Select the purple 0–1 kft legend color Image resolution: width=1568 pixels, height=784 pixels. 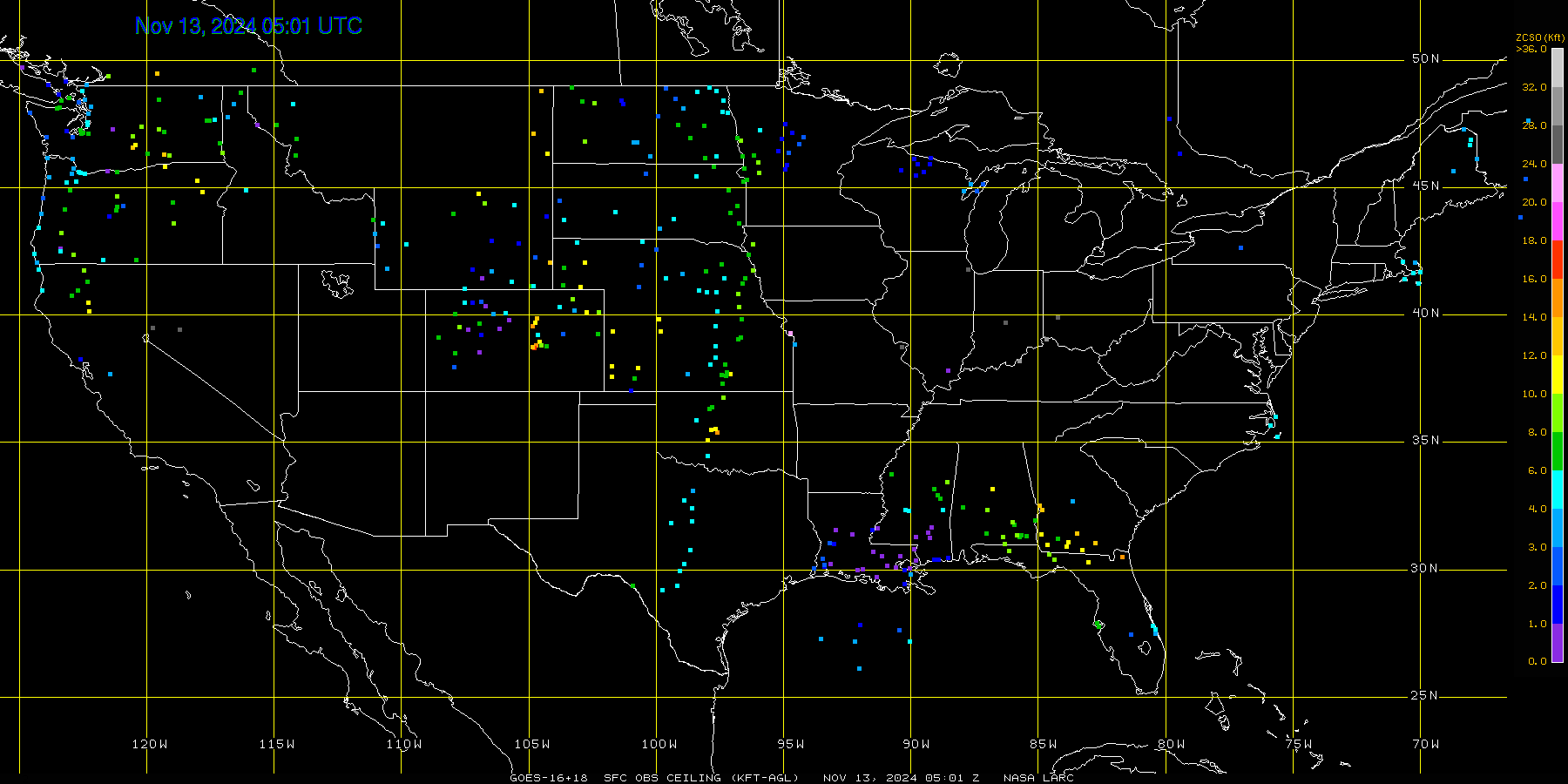pyautogui.click(x=1558, y=643)
